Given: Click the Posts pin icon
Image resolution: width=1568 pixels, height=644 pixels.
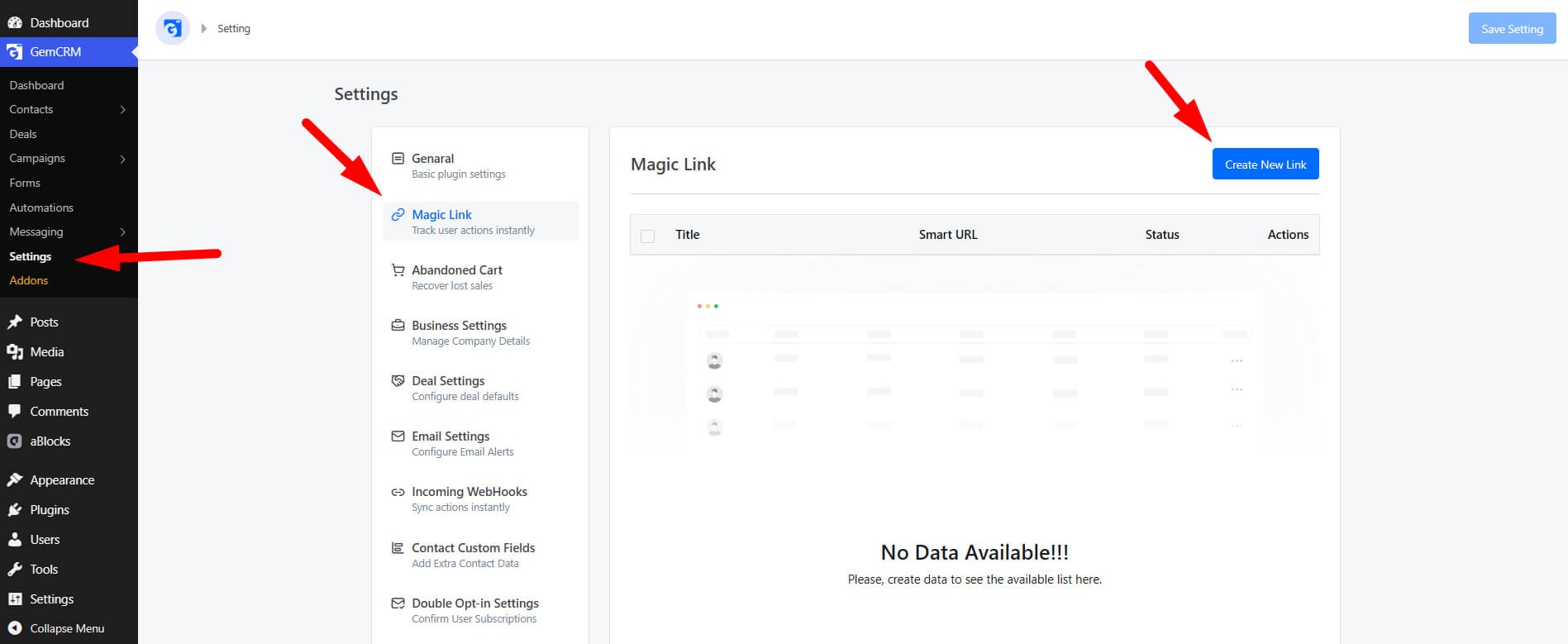Looking at the screenshot, I should point(15,322).
